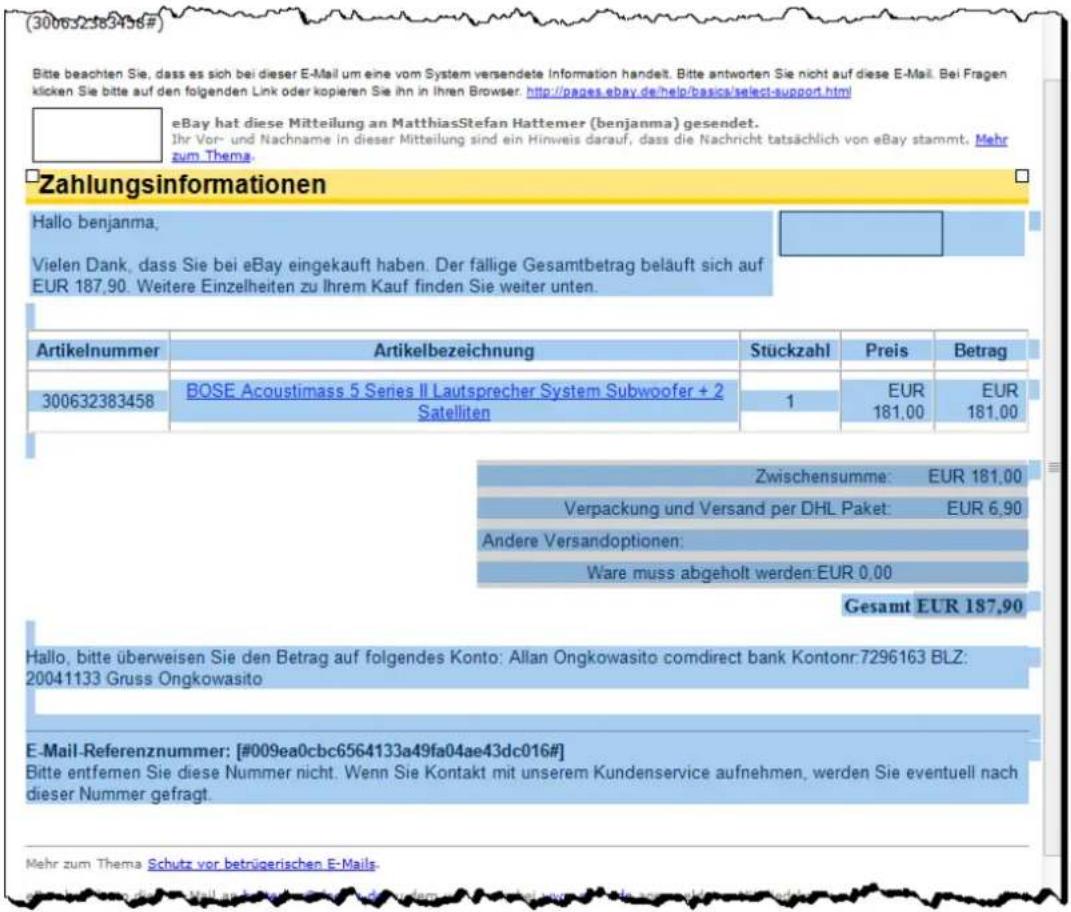Select the Stückzahl value 1
The width and height of the screenshot is (1071, 912).
coord(790,401)
